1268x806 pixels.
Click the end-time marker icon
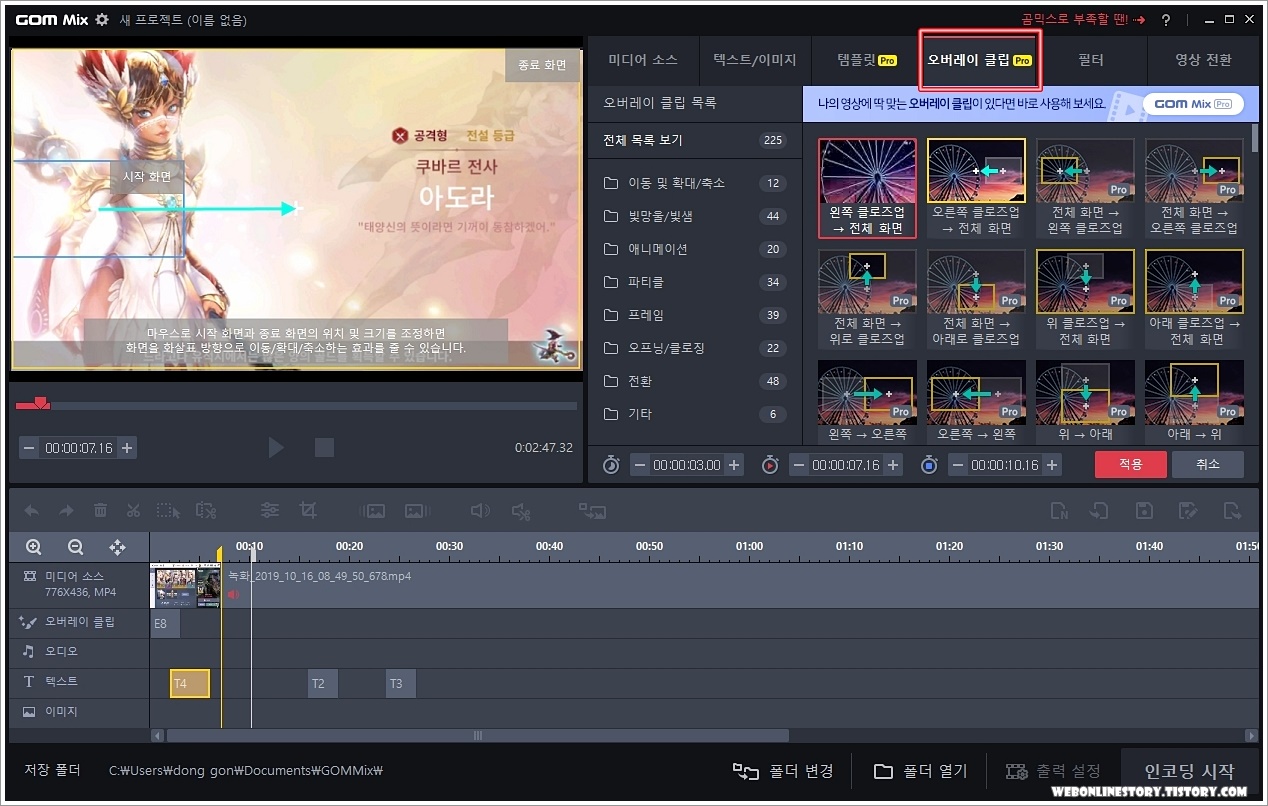(929, 464)
